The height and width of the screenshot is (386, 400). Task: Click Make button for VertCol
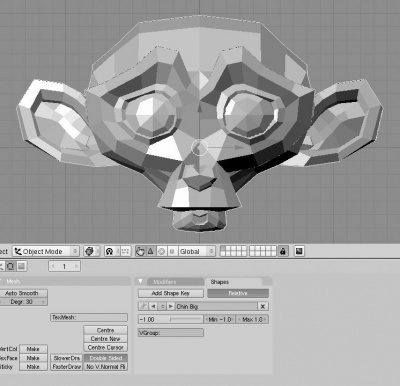click(x=33, y=349)
